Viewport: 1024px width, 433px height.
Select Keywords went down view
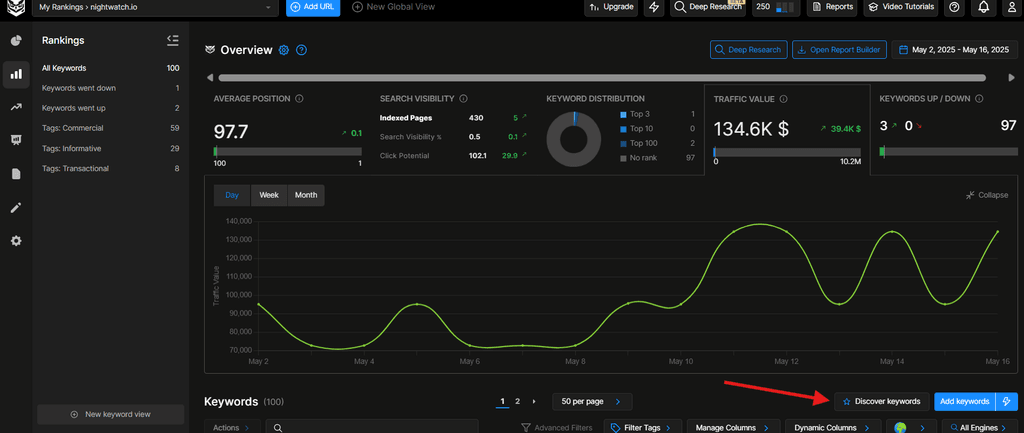point(110,88)
